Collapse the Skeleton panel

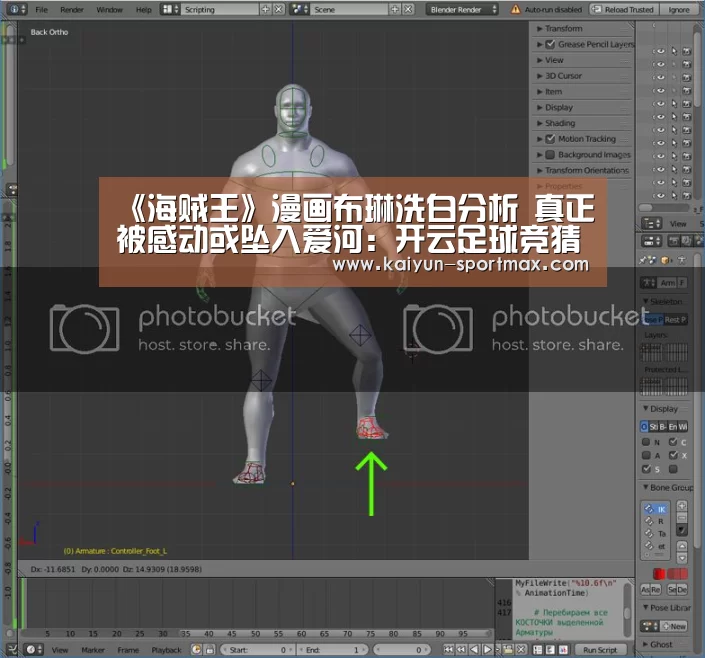665,301
